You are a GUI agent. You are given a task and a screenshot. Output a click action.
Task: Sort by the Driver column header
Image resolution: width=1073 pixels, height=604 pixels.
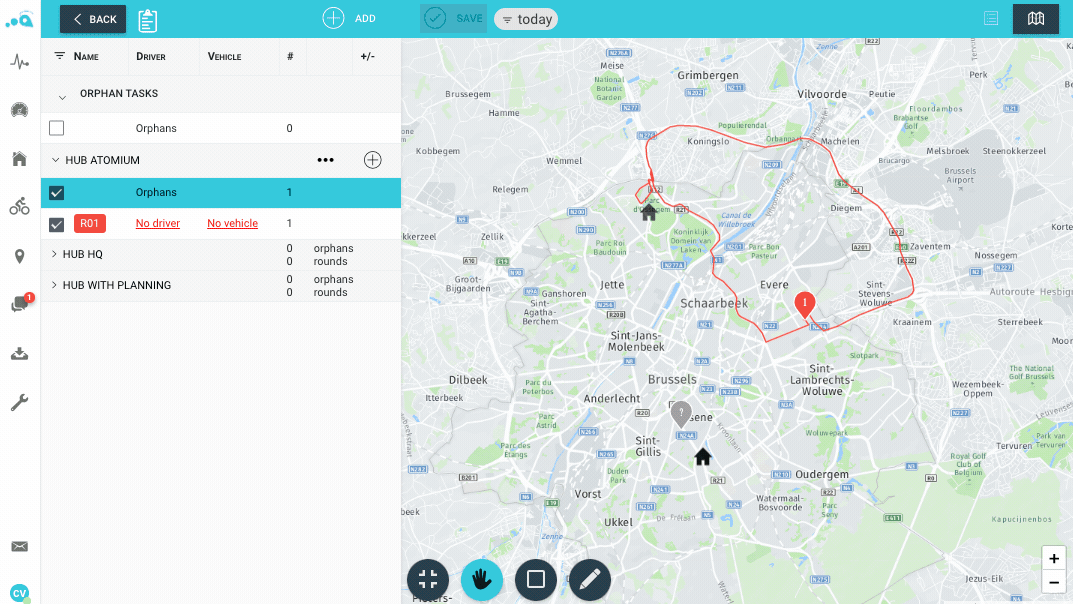click(151, 56)
